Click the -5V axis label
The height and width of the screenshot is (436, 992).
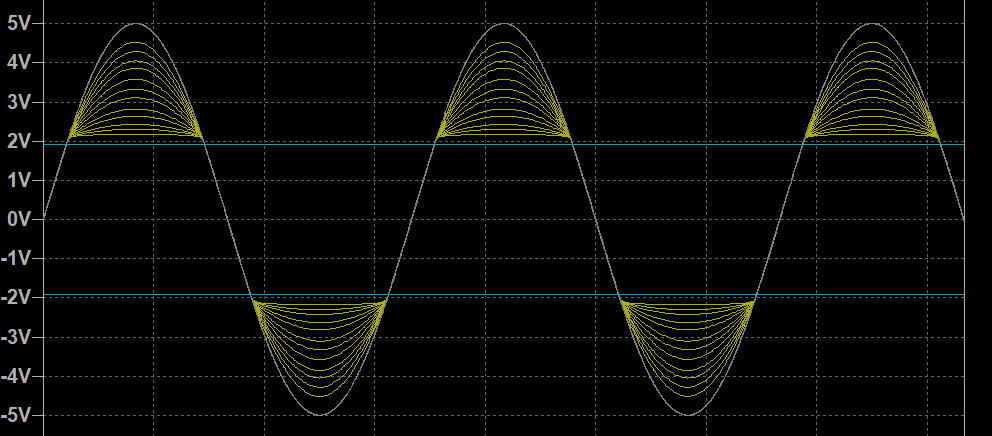(16, 416)
